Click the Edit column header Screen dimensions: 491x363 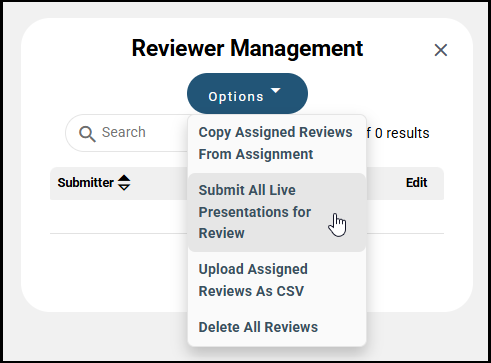(416, 183)
